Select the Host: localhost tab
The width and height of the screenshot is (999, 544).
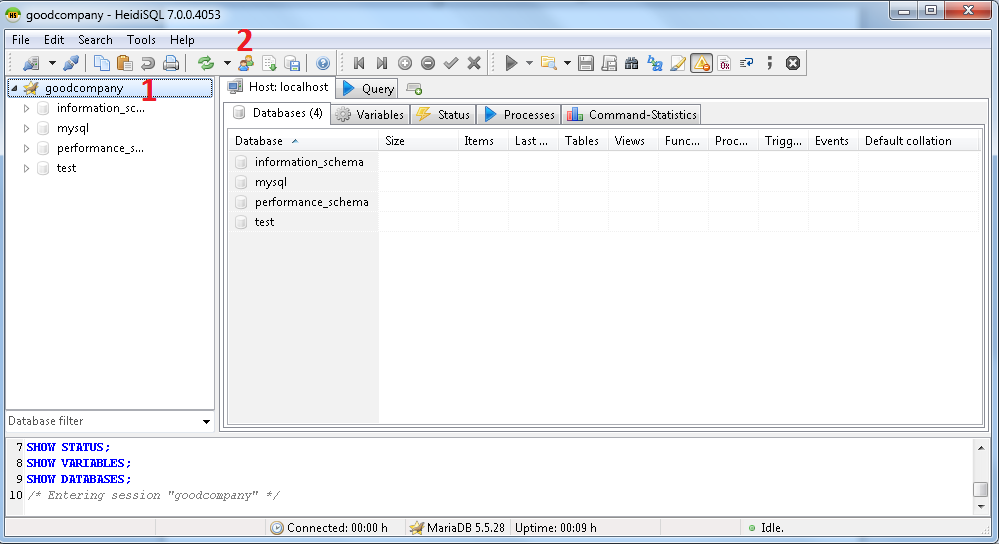(278, 87)
